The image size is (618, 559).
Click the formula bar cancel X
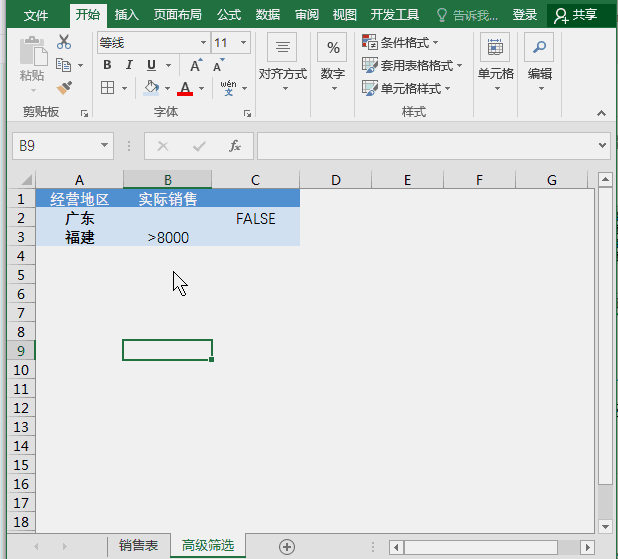coord(163,146)
